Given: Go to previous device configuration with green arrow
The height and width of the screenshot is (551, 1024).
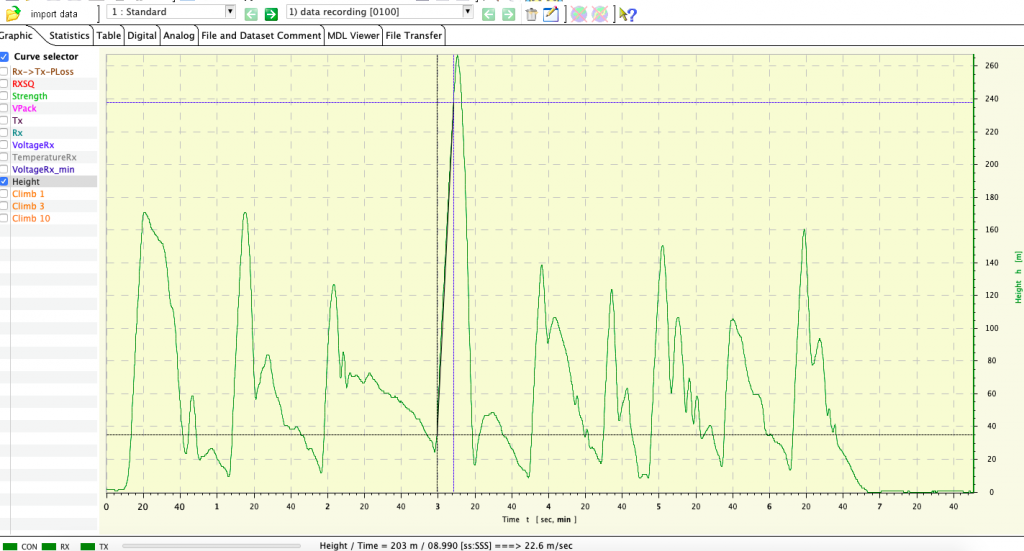Looking at the screenshot, I should (x=250, y=13).
